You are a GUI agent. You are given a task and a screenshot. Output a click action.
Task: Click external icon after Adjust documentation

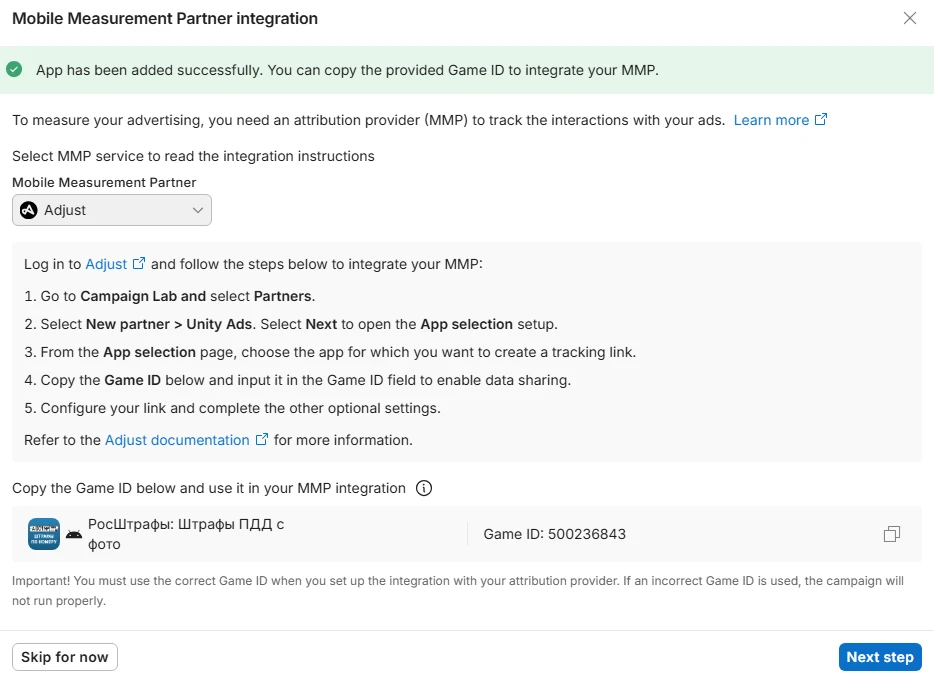[261, 439]
